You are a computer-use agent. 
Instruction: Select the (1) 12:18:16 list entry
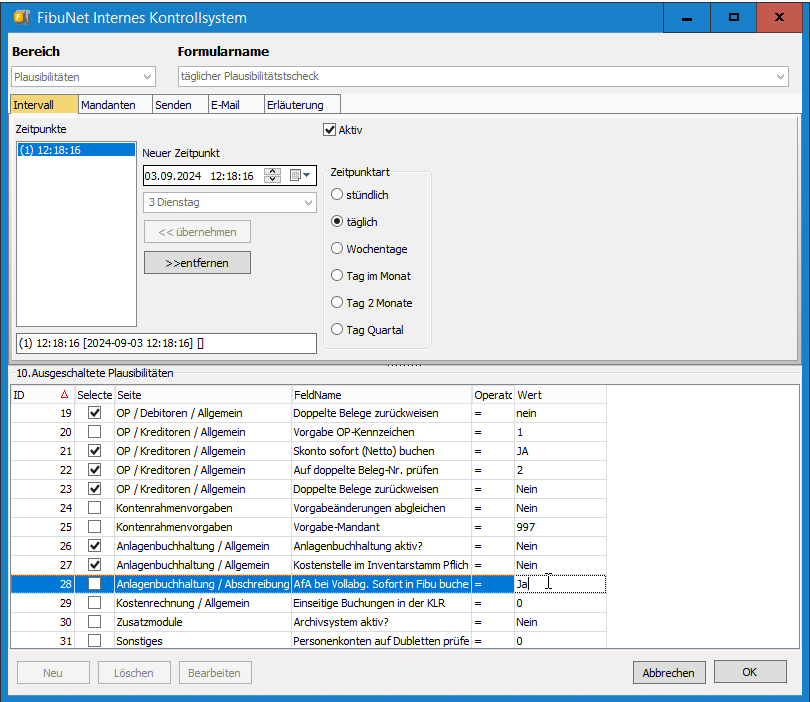76,150
